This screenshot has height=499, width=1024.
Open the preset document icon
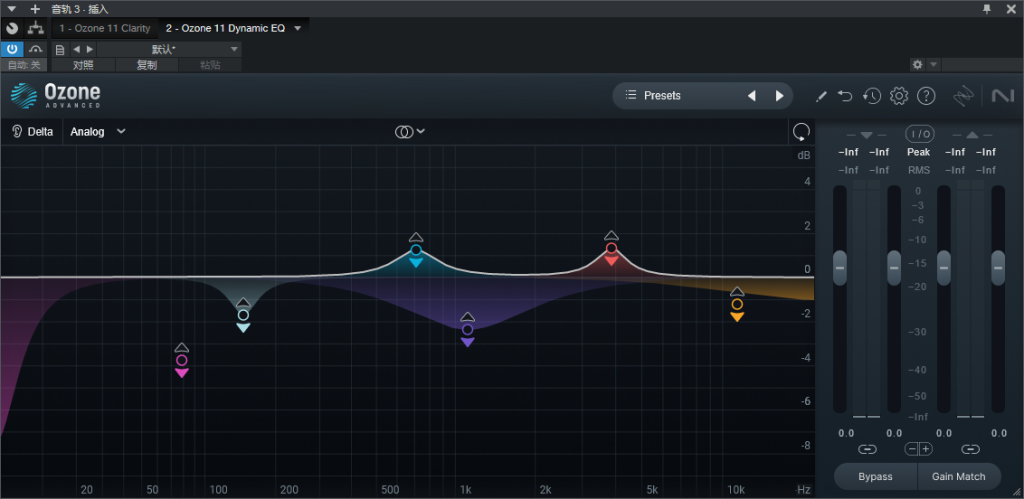[60, 49]
